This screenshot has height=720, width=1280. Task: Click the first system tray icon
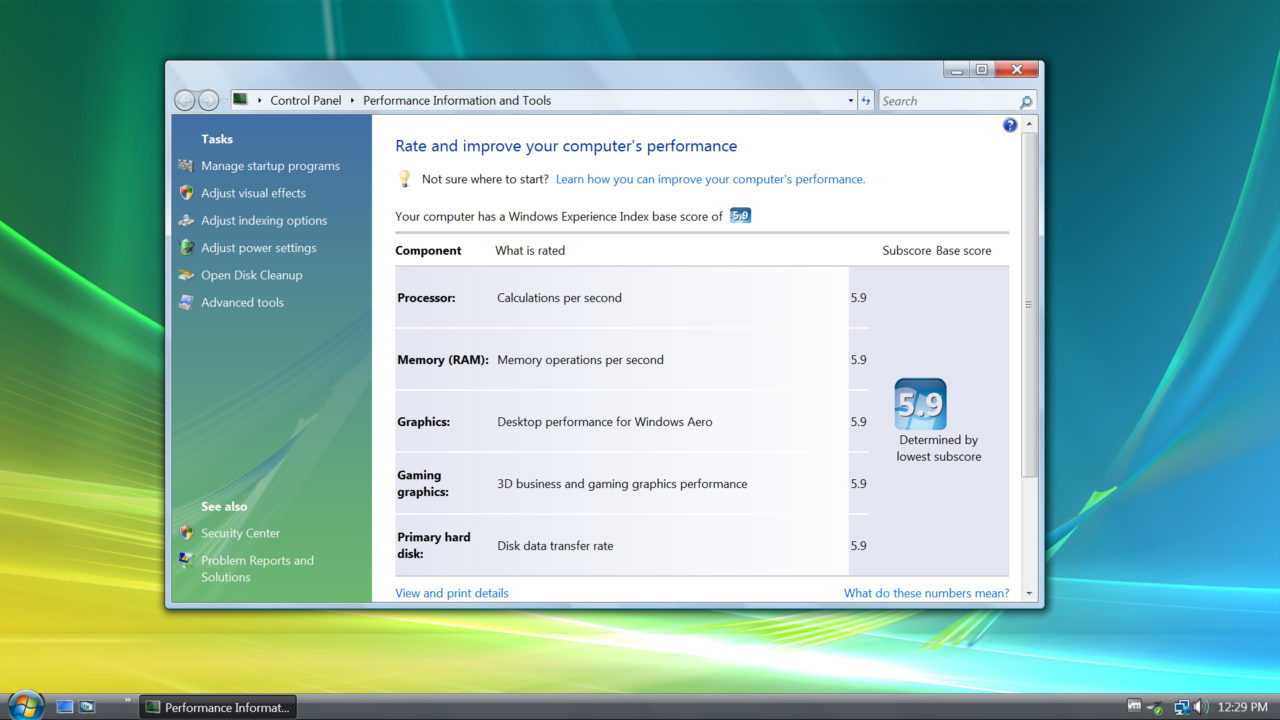(x=1134, y=706)
